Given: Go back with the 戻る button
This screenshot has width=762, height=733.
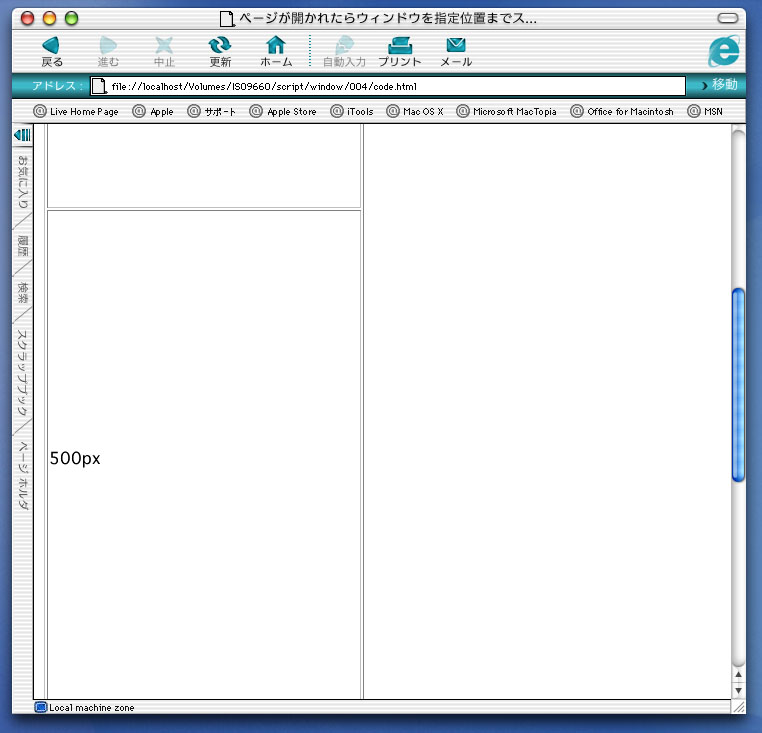Looking at the screenshot, I should [x=52, y=51].
